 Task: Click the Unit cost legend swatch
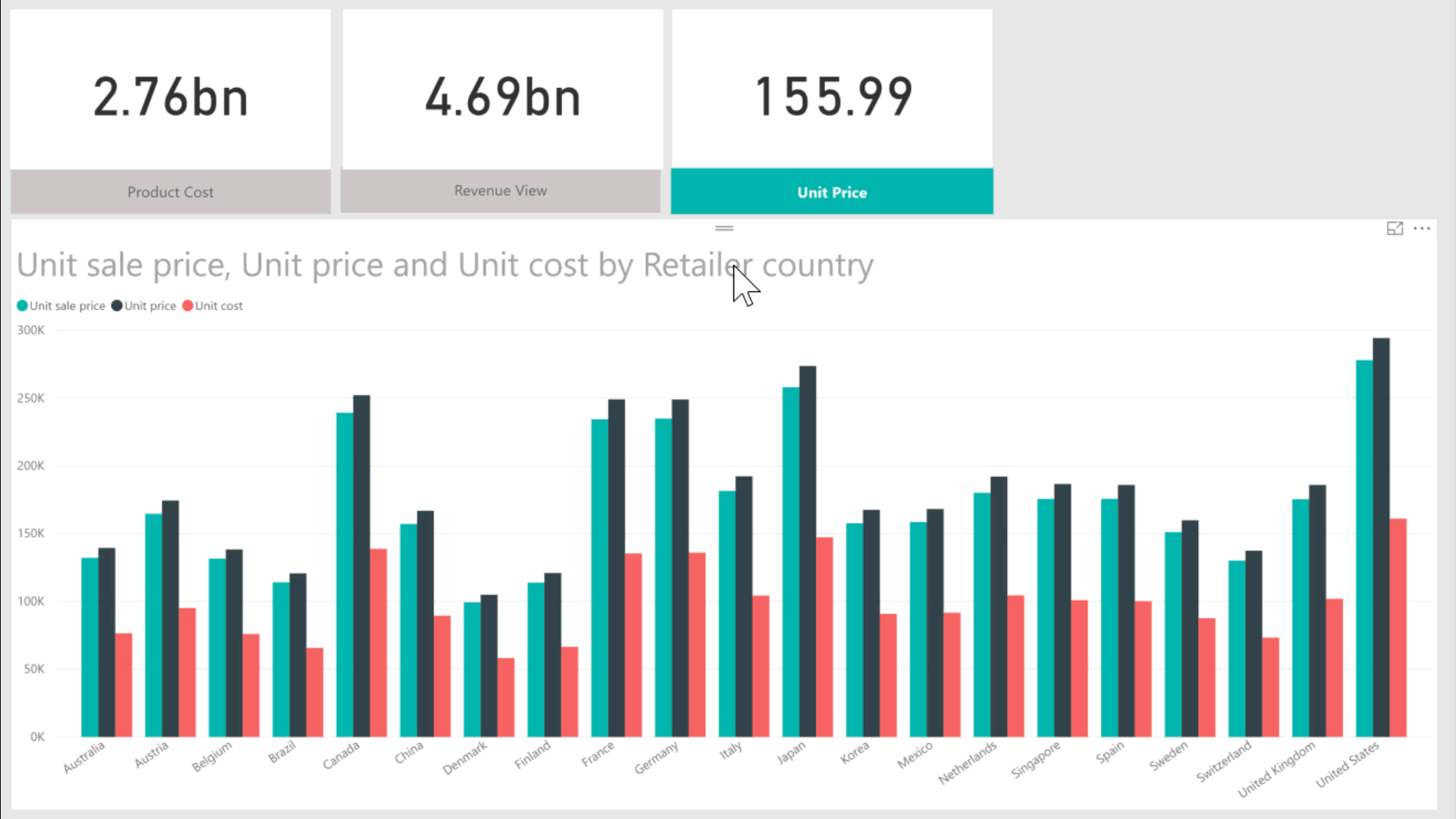pyautogui.click(x=187, y=306)
